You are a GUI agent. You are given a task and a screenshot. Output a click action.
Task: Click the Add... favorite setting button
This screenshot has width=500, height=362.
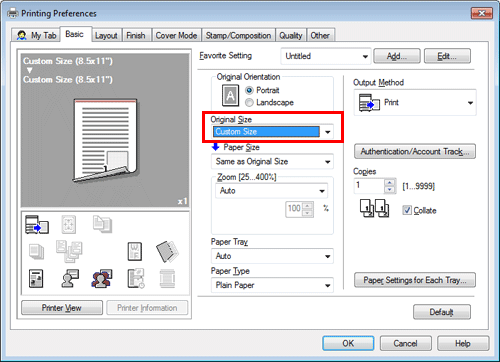tap(397, 56)
